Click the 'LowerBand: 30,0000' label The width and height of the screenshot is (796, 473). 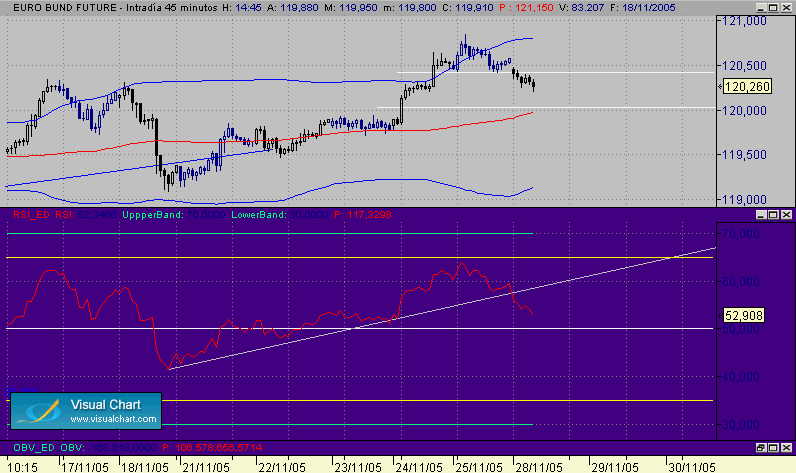pos(280,215)
